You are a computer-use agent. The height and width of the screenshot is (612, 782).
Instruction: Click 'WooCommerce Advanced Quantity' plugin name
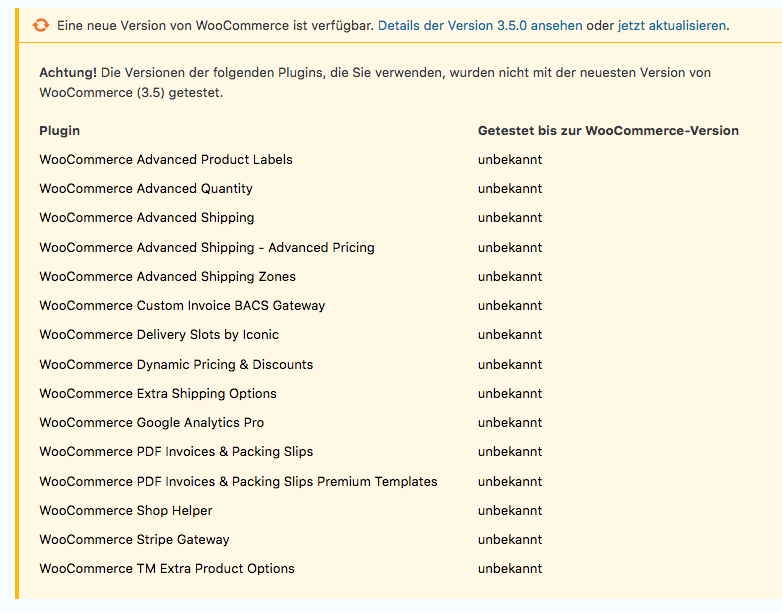146,189
